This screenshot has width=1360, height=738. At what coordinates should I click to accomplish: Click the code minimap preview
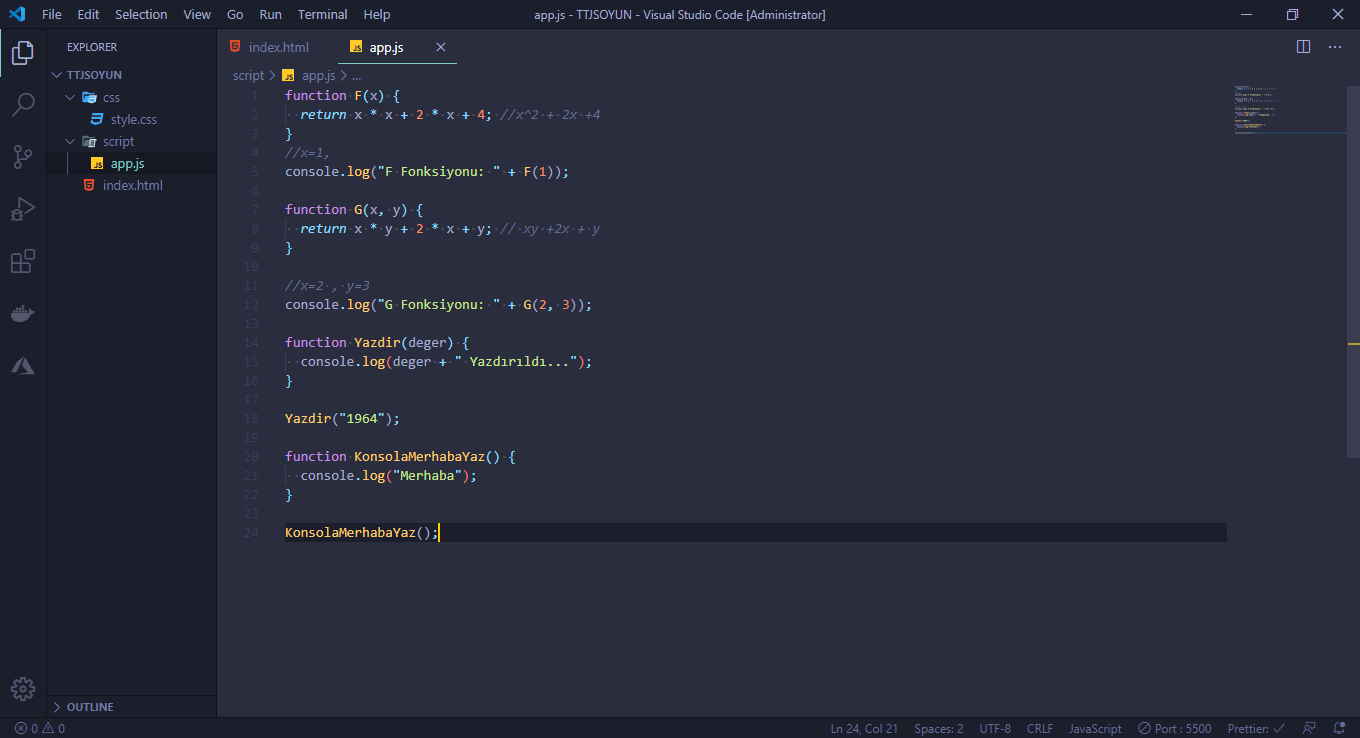pyautogui.click(x=1255, y=110)
